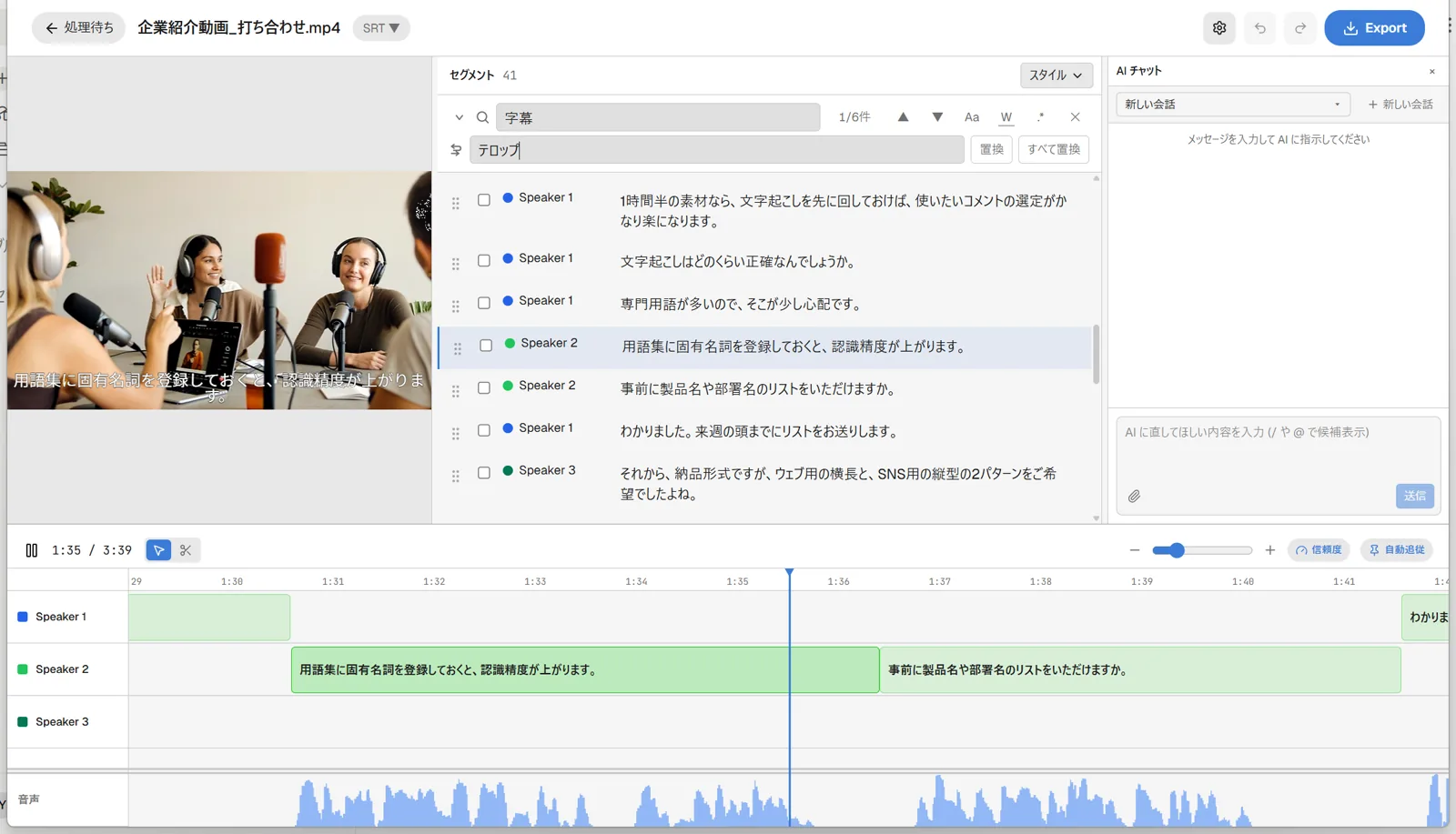Click the file name 企業紹介動画_打ち合わせ.mp4

tap(238, 28)
